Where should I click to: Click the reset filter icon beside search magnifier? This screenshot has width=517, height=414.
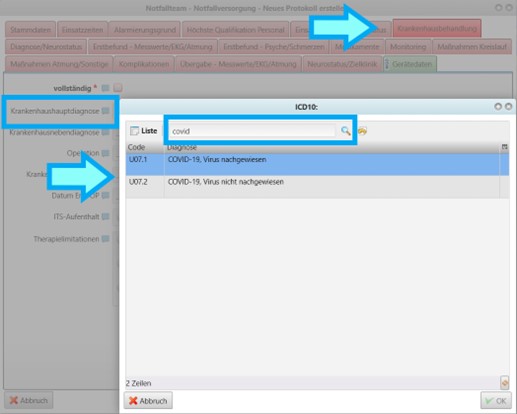tap(362, 131)
